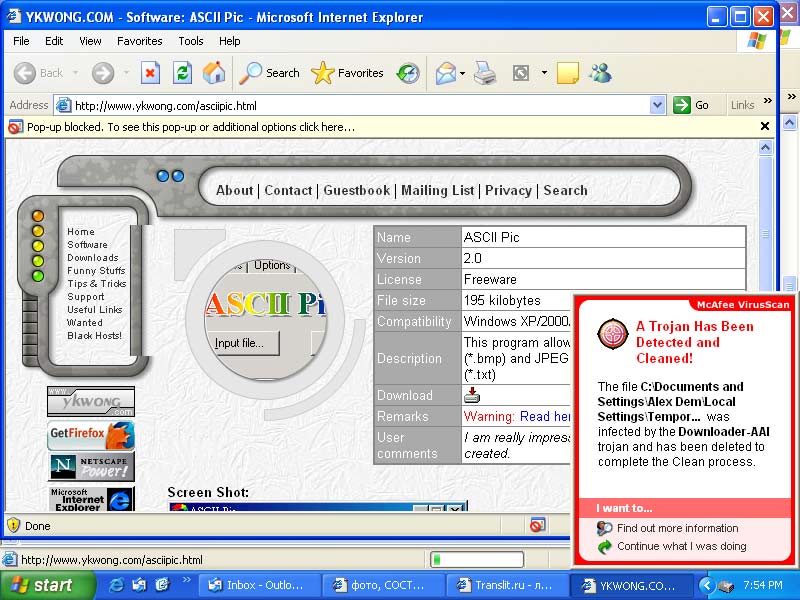Click the page scroll up arrow
This screenshot has height=600, width=800.
pyautogui.click(x=765, y=148)
